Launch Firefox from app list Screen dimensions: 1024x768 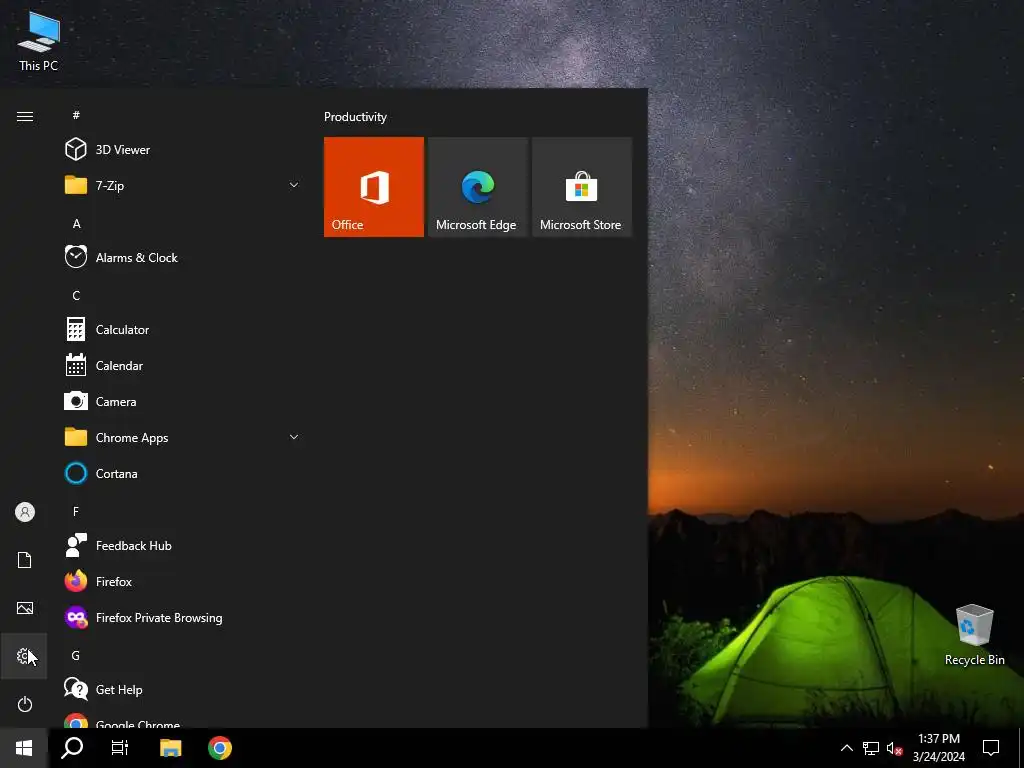[183, 581]
